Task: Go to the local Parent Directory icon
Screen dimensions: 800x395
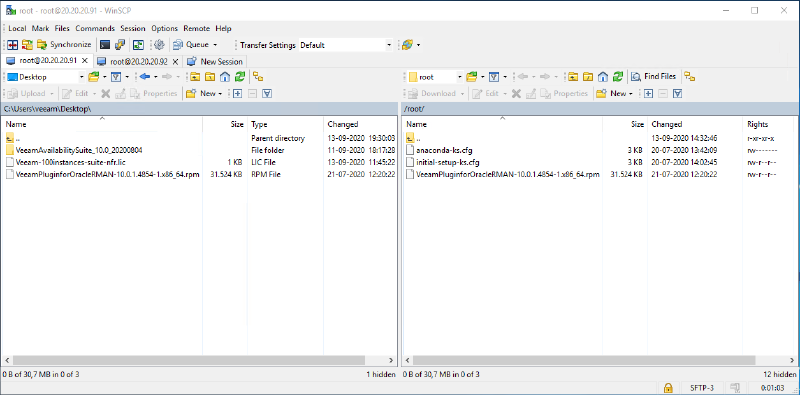Action: click(194, 77)
